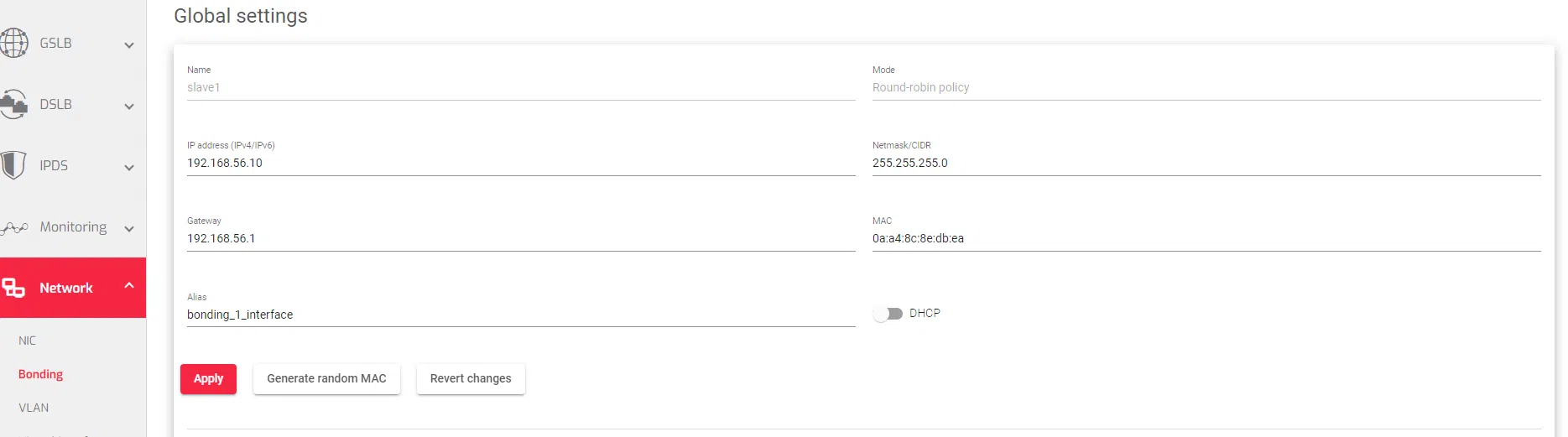Expand the DSLB menu chevron
This screenshot has width=1568, height=437.
click(x=129, y=107)
